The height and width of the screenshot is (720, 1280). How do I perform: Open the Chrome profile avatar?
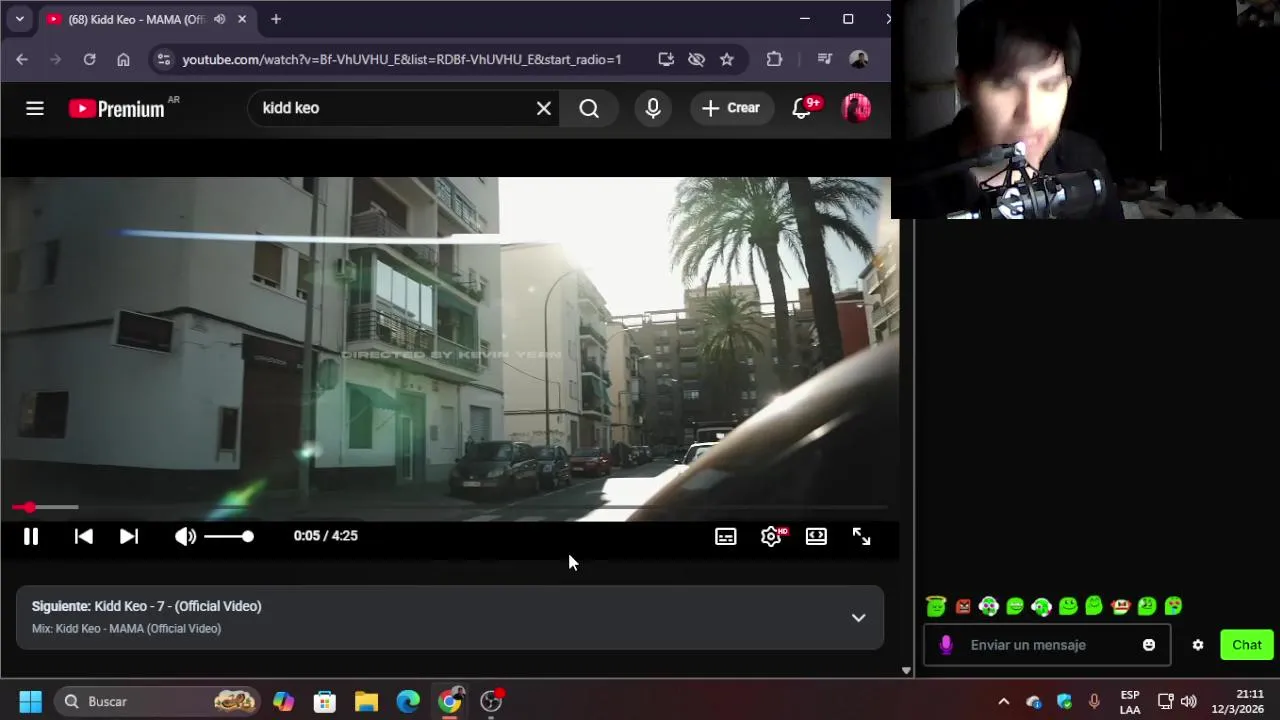coord(859,60)
